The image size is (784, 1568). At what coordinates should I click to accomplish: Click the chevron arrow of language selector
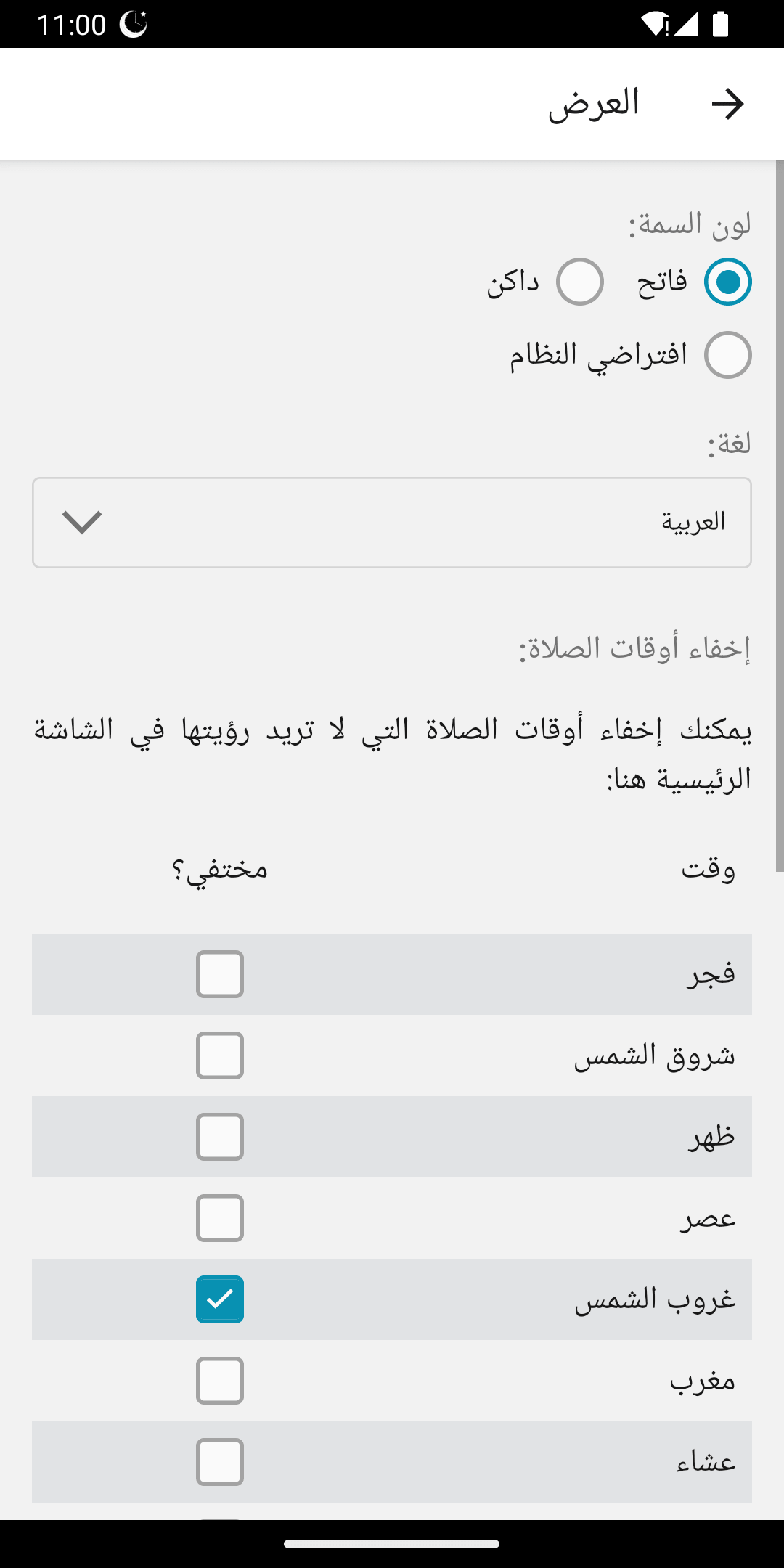point(82,523)
